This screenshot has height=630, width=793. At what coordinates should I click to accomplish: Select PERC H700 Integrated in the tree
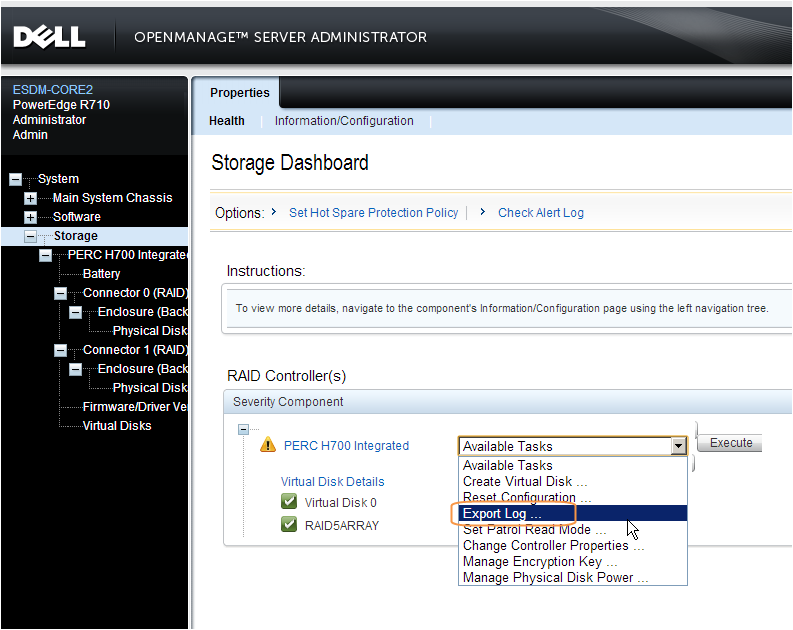click(x=127, y=255)
